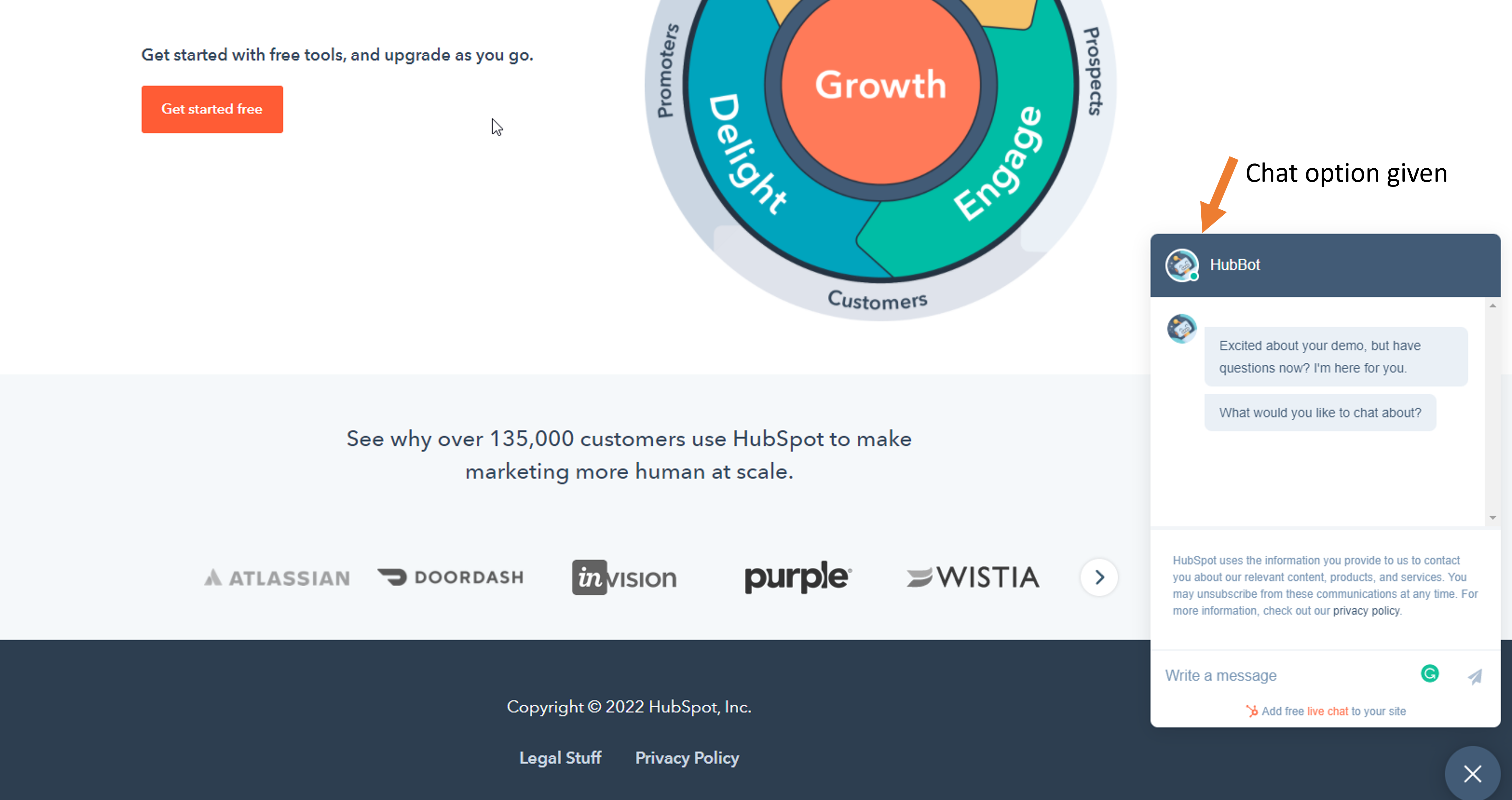Click the chat scrollbar down arrow
Screen dimensions: 1512x800
(1493, 517)
